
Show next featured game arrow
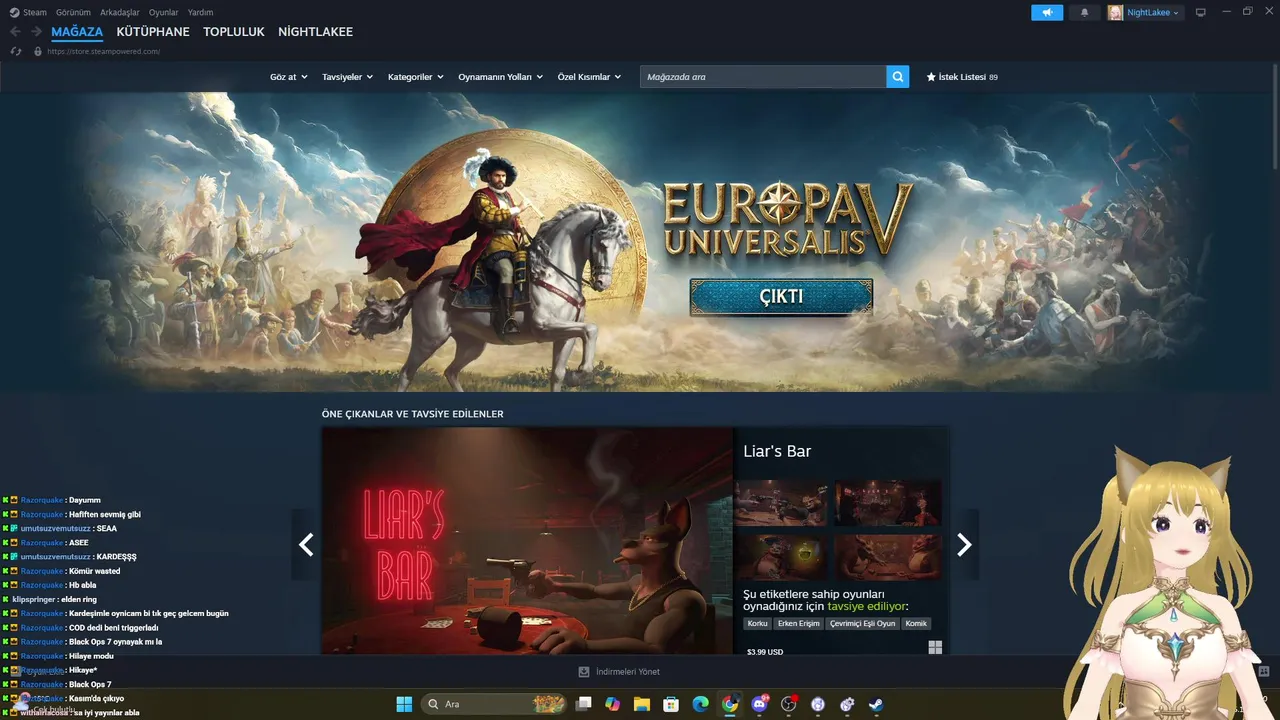tap(964, 544)
